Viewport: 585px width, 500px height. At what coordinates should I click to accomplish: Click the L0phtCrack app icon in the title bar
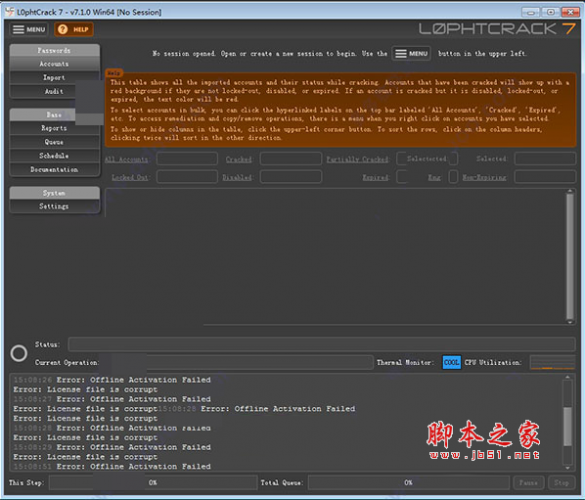(10, 12)
